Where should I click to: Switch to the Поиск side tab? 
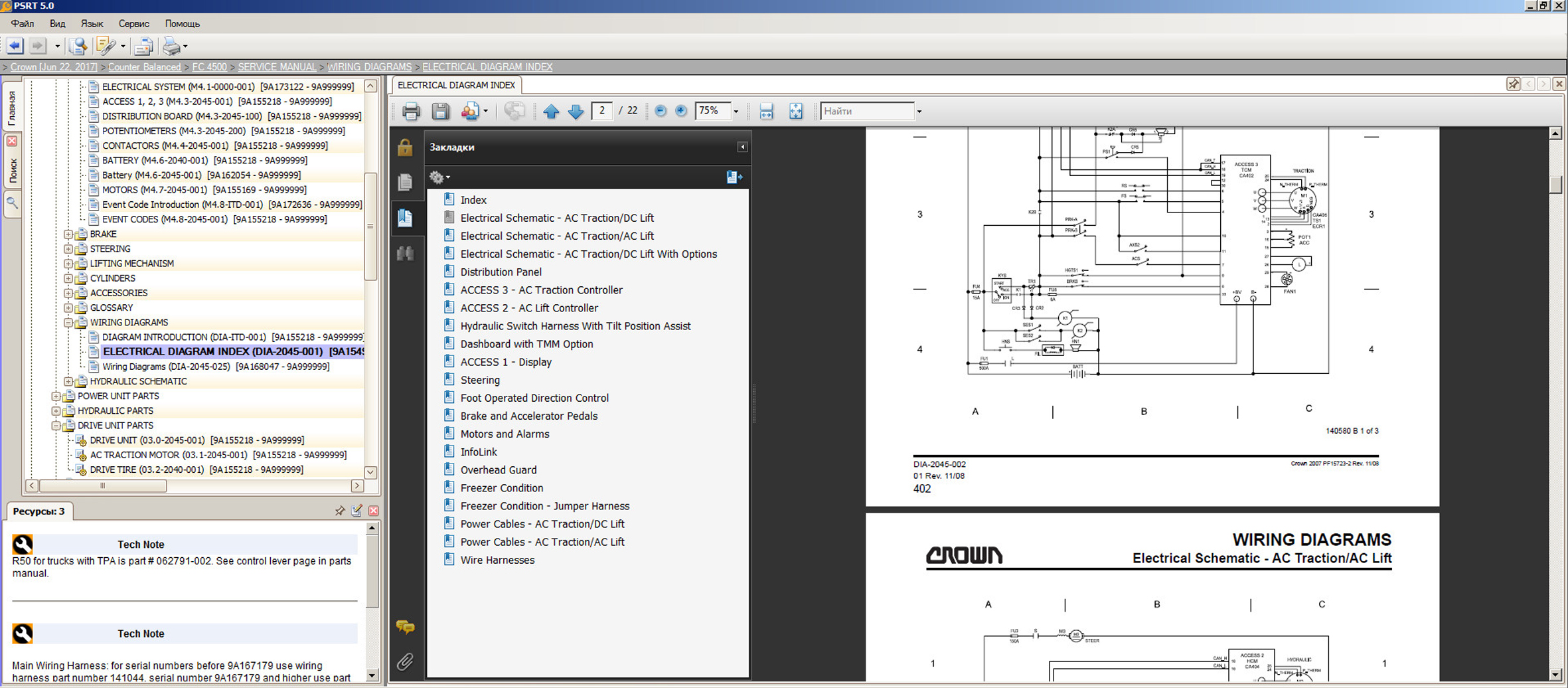pos(13,170)
